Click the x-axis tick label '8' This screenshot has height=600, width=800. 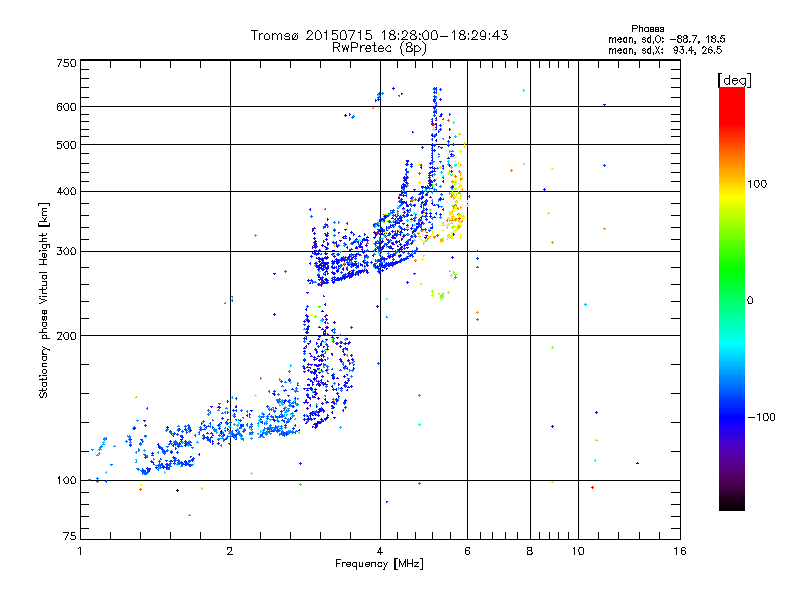[x=530, y=551]
